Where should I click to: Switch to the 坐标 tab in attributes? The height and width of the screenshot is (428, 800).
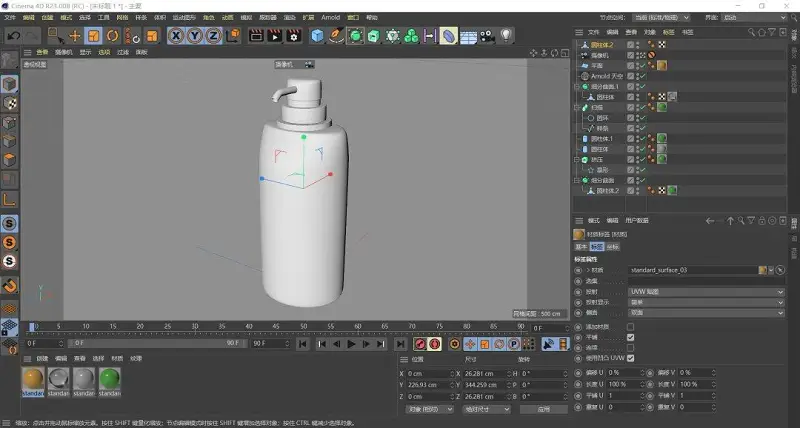[613, 247]
